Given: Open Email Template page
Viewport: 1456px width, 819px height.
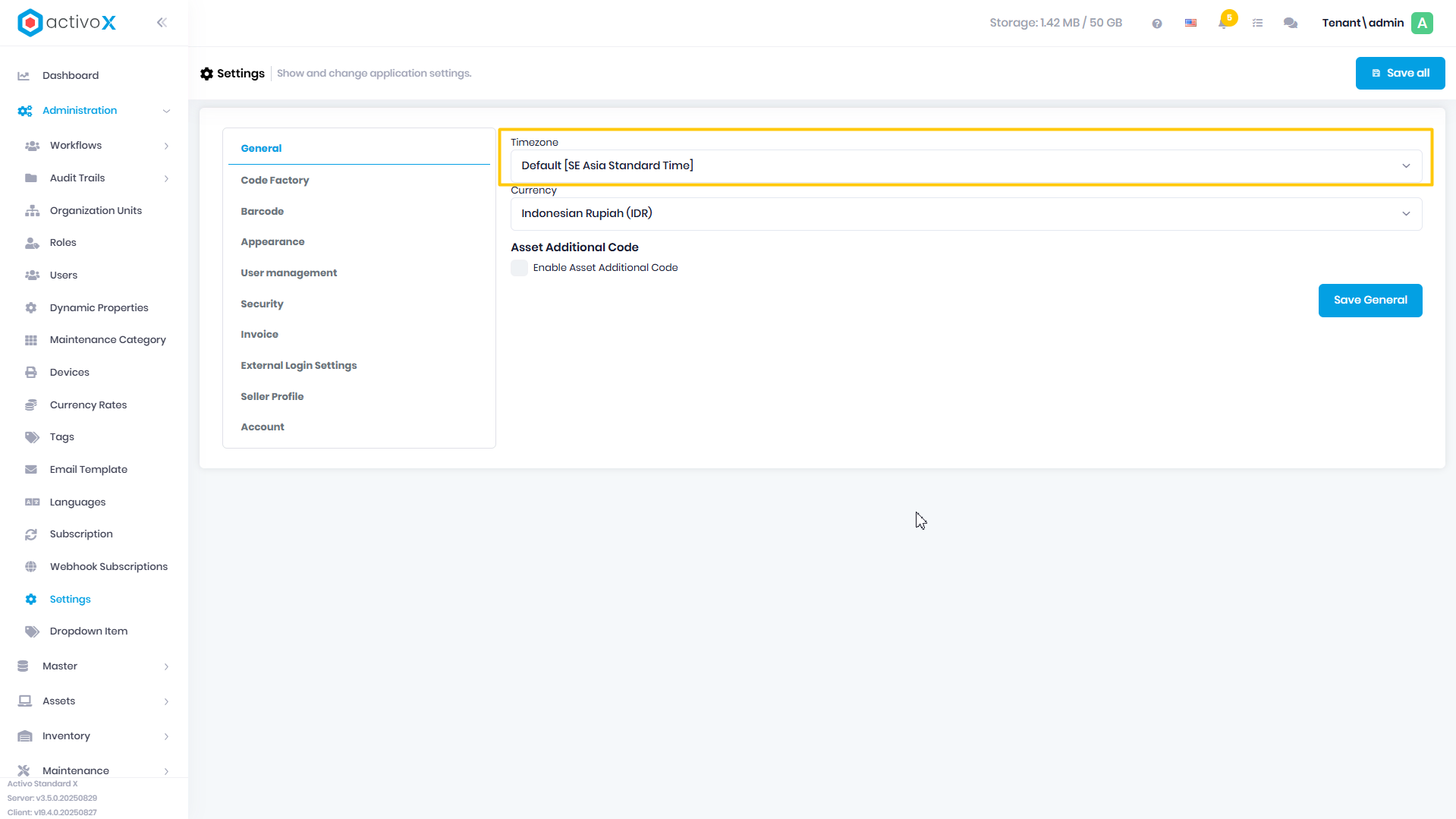Looking at the screenshot, I should click(89, 470).
